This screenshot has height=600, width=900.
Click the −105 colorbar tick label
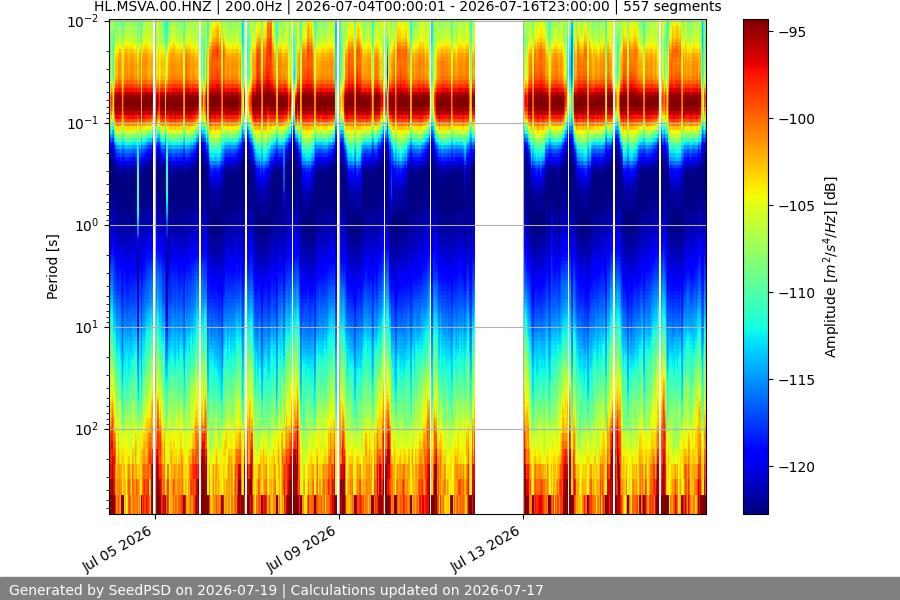(797, 206)
